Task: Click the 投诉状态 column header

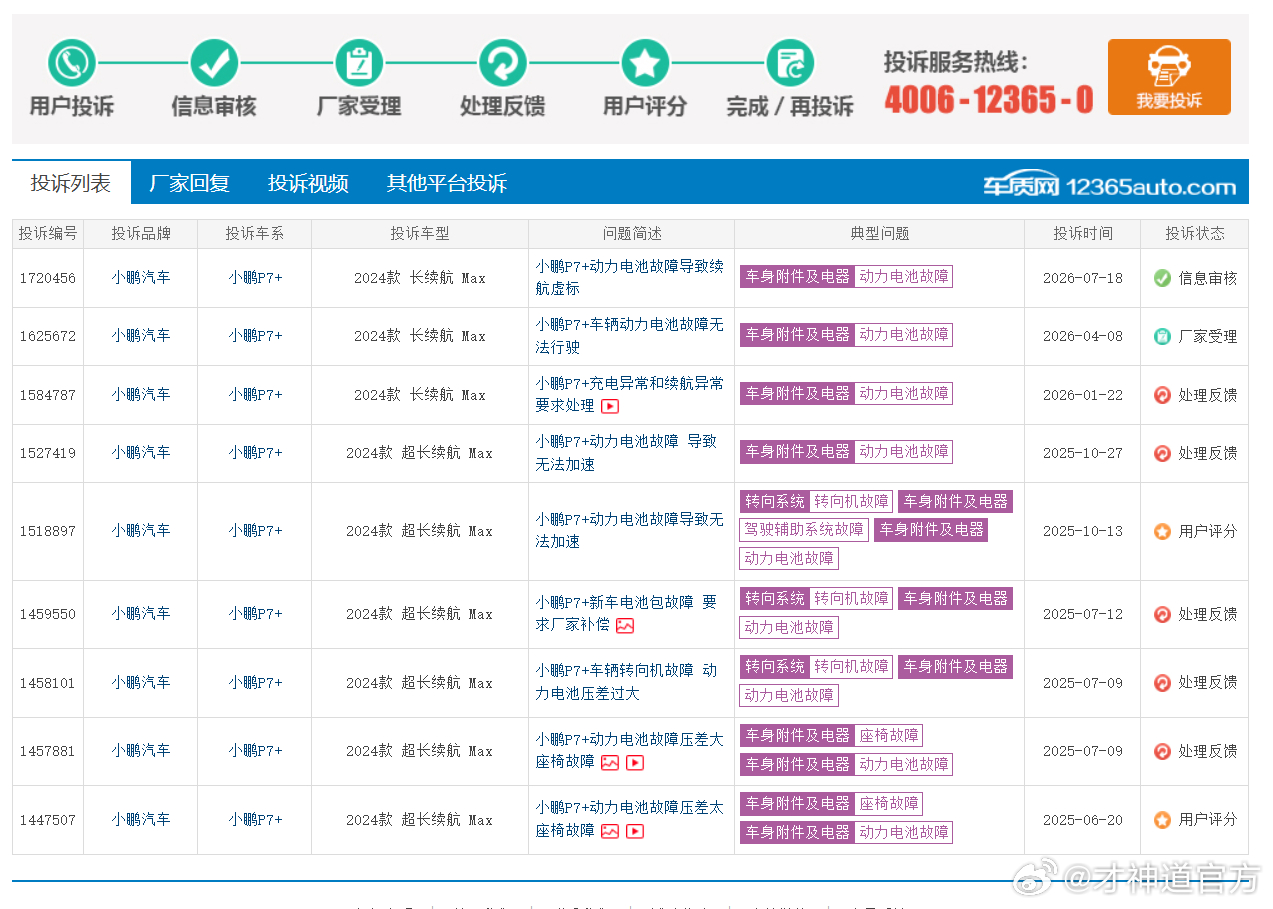Action: point(1194,234)
